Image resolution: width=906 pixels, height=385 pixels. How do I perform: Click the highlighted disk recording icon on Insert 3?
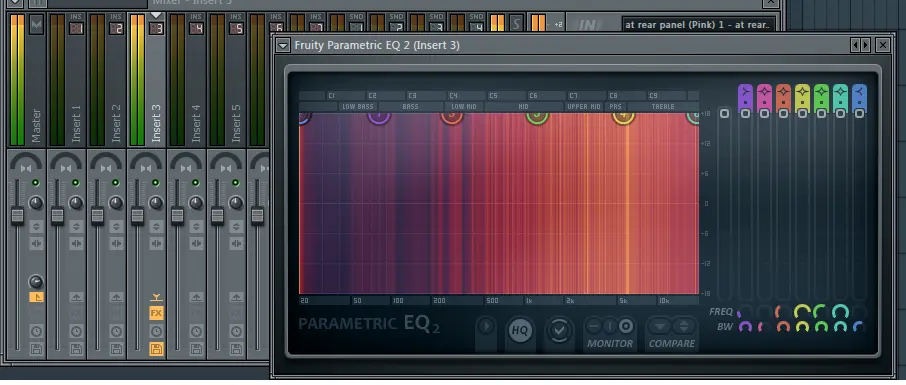pyautogui.click(x=156, y=349)
